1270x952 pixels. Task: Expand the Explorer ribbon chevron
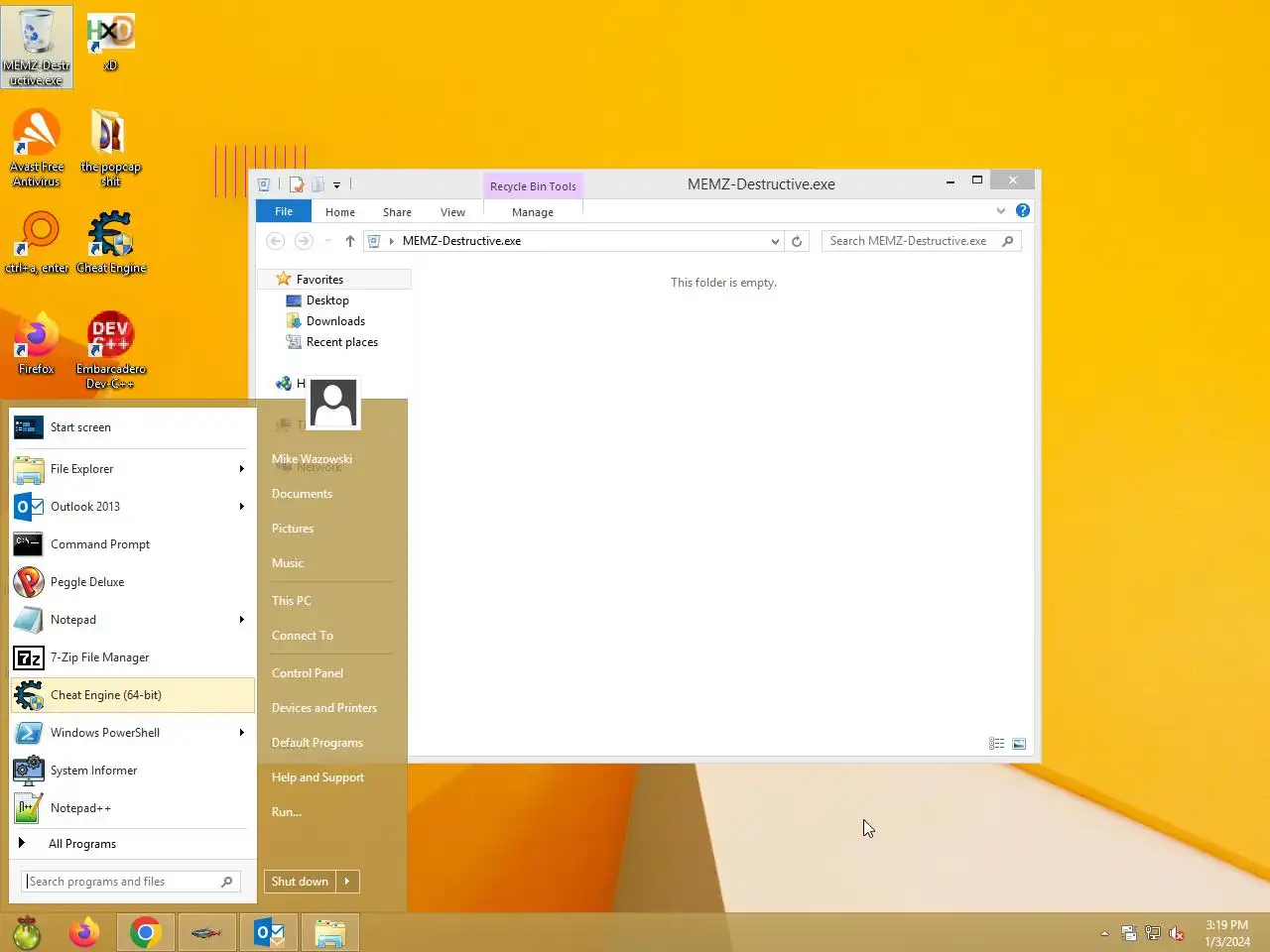pos(1000,210)
